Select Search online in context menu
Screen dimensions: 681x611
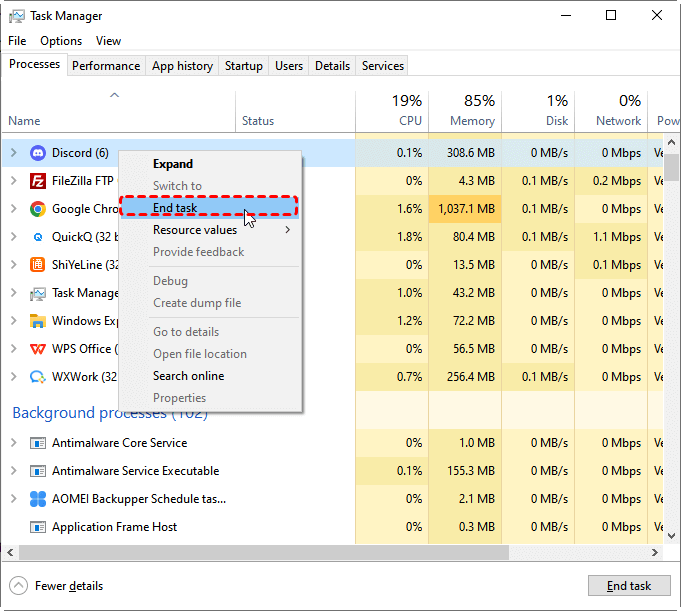188,376
